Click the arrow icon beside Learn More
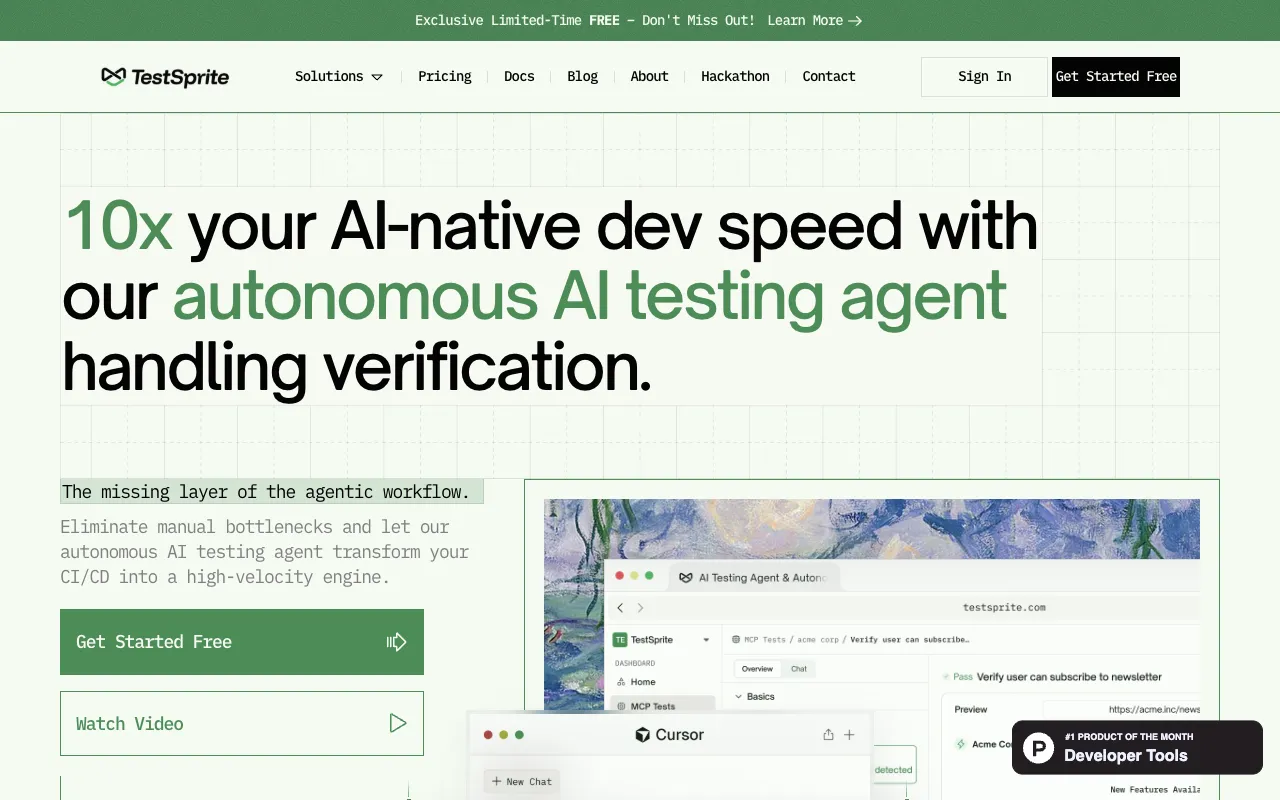The width and height of the screenshot is (1280, 800). [855, 21]
